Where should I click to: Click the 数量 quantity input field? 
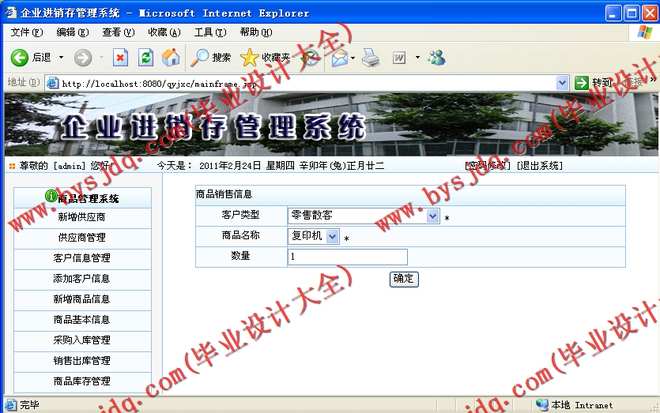pyautogui.click(x=347, y=257)
